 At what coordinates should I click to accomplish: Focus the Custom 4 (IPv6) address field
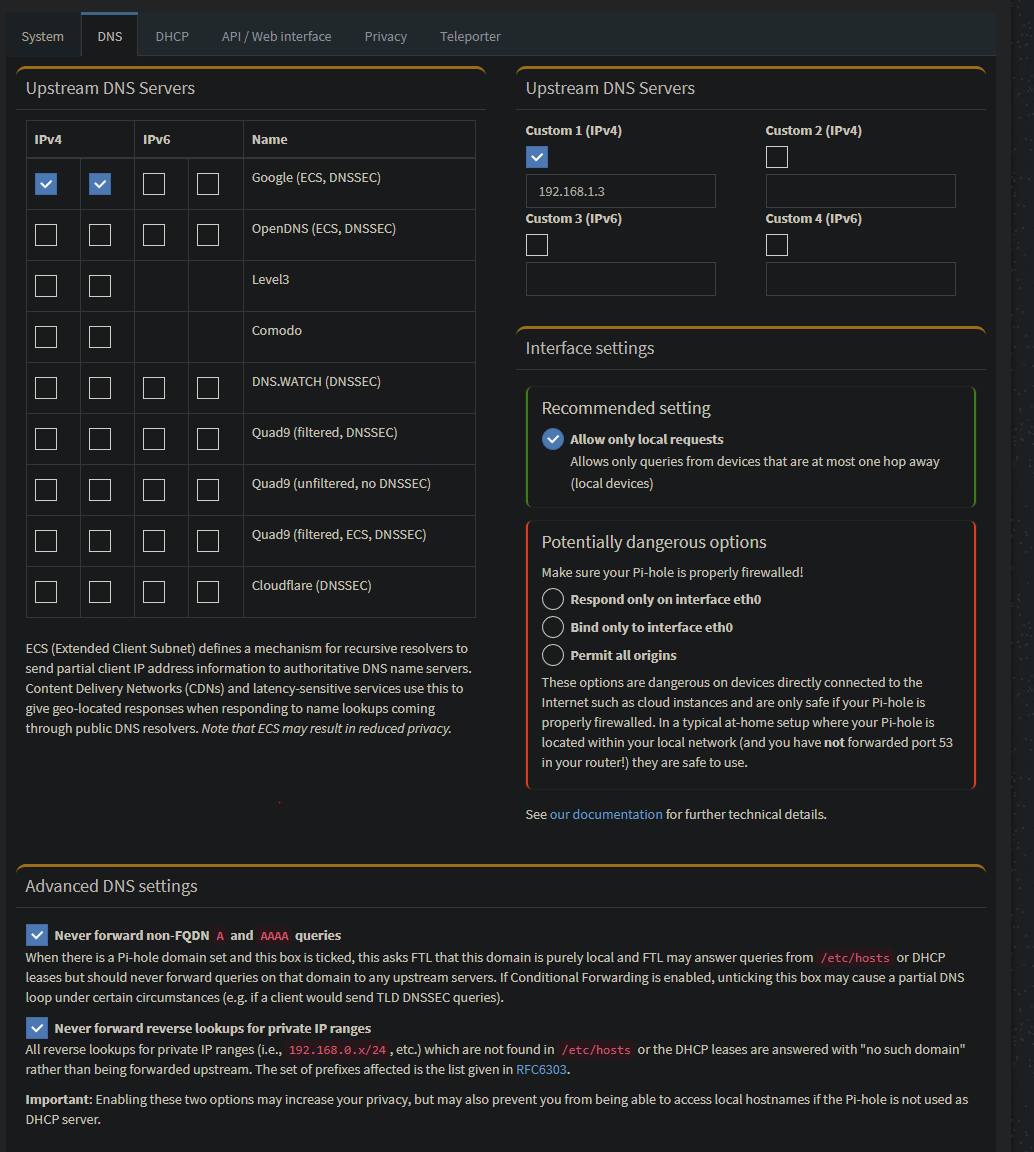pyautogui.click(x=860, y=279)
